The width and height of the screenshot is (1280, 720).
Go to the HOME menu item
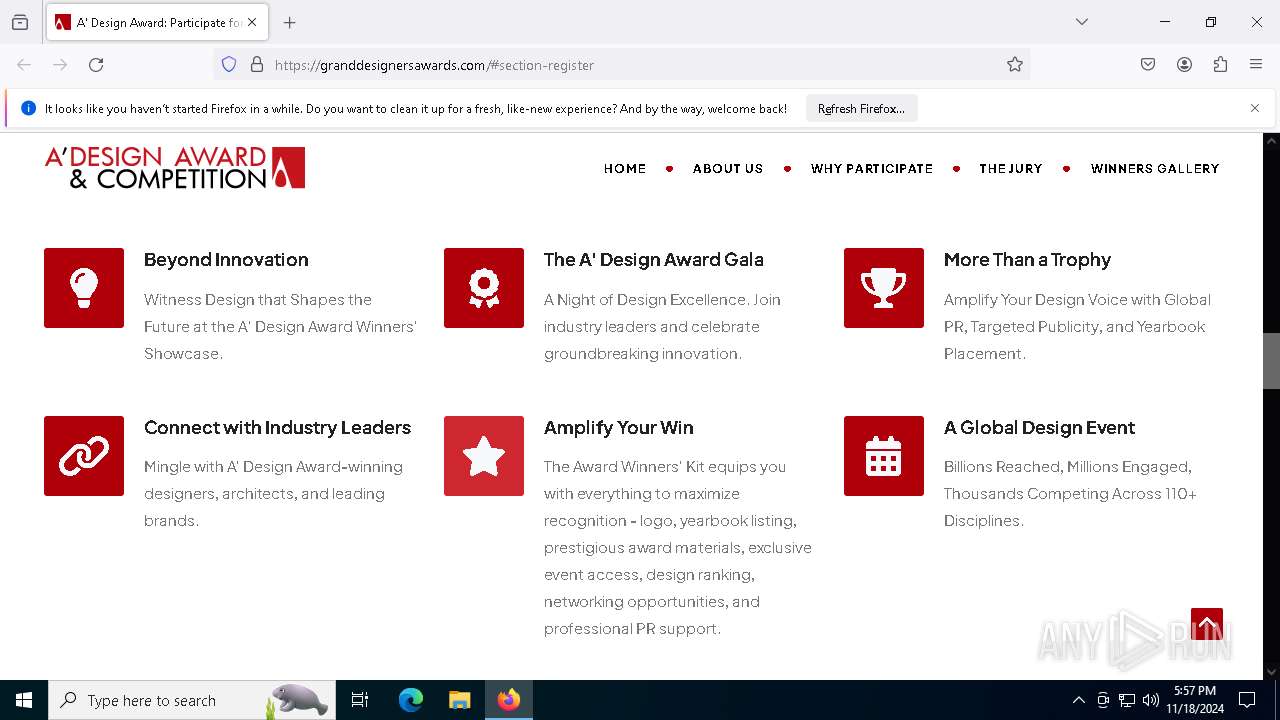coord(625,169)
